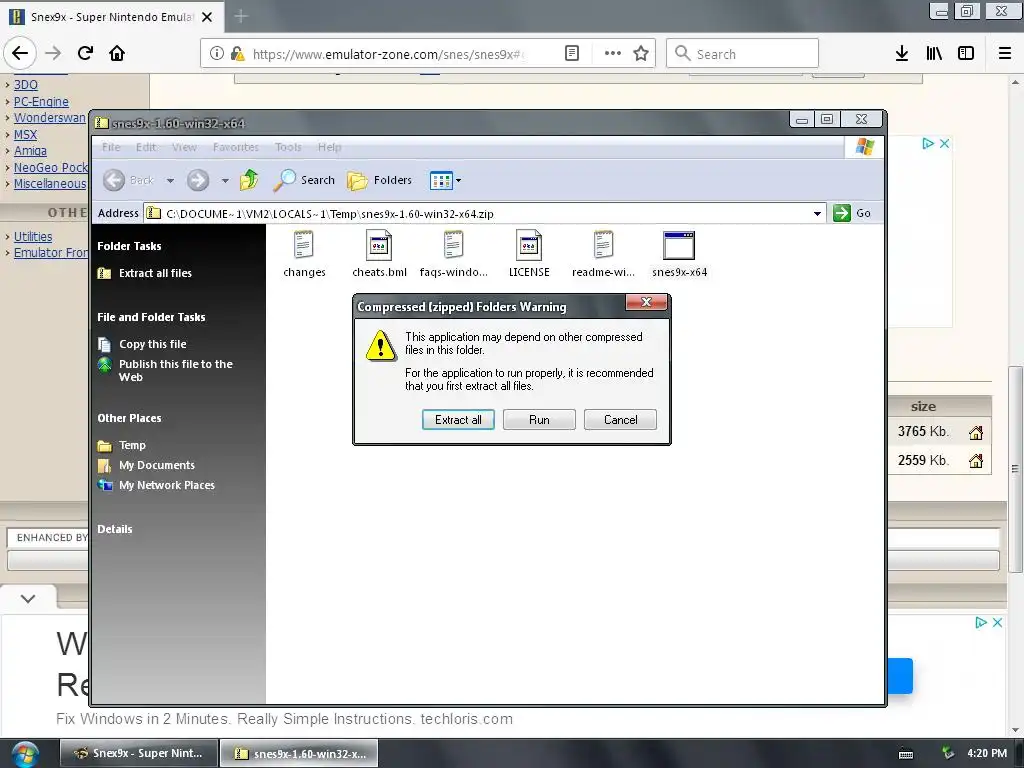
Task: Click the MSX link in sidebar
Action: pyautogui.click(x=25, y=135)
